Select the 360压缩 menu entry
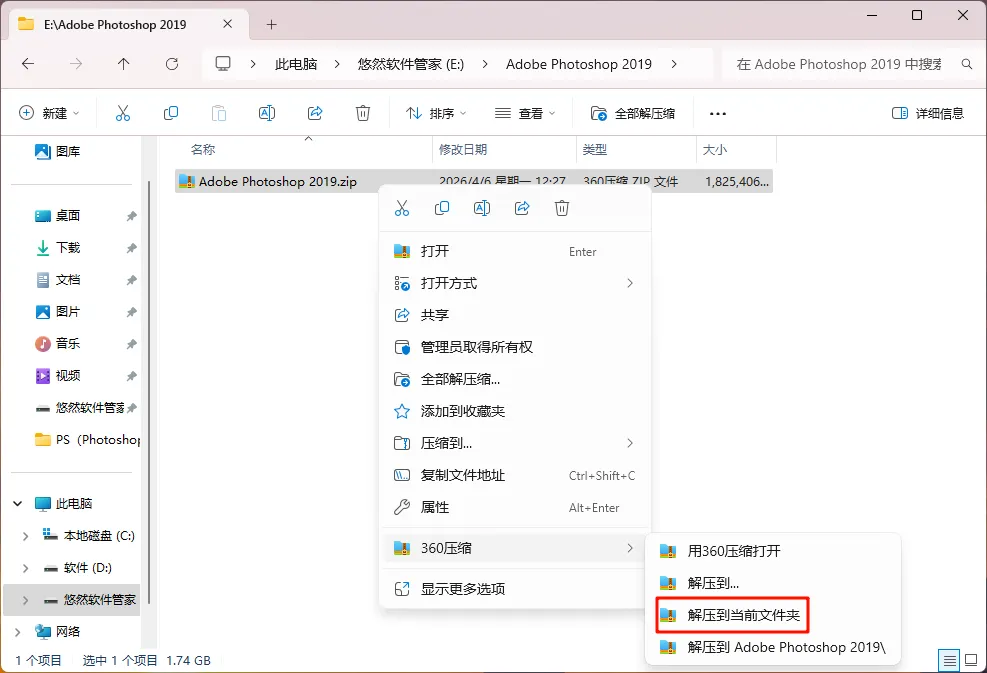Image resolution: width=987 pixels, height=673 pixels. pyautogui.click(x=514, y=548)
